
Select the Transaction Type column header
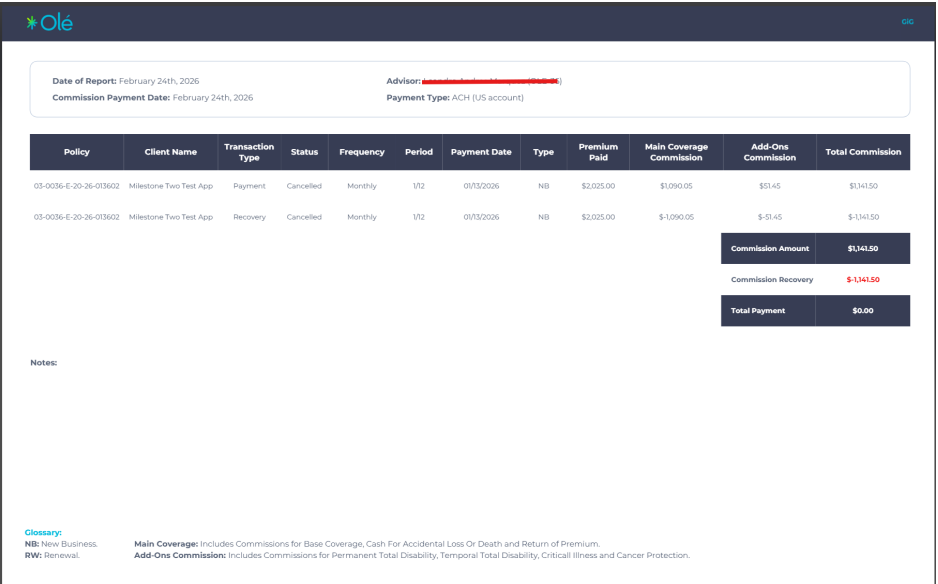tap(249, 152)
